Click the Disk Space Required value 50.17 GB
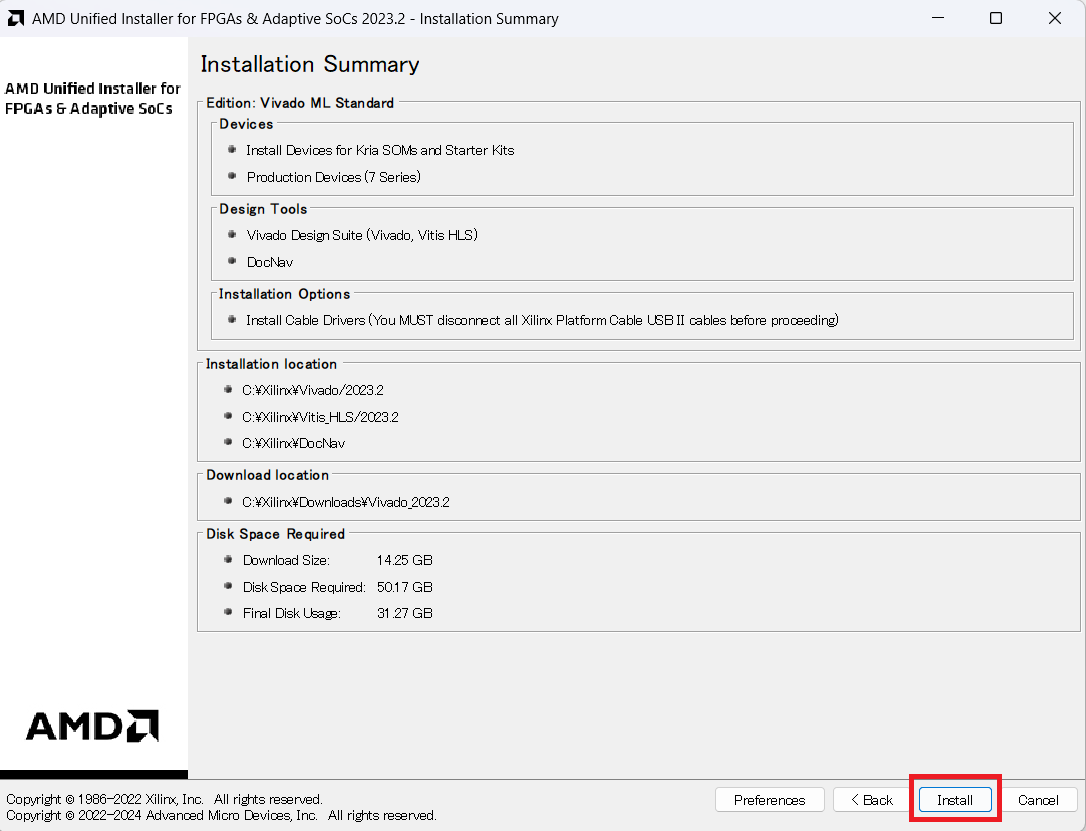Image resolution: width=1086 pixels, height=831 pixels. 404,587
